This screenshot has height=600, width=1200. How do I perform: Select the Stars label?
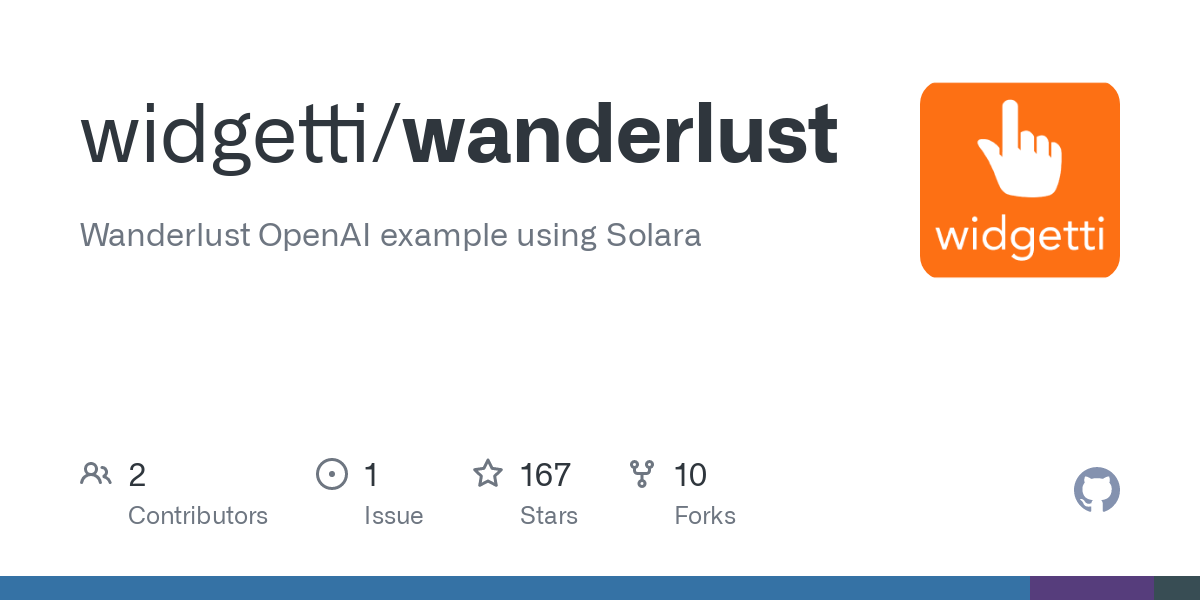[548, 516]
